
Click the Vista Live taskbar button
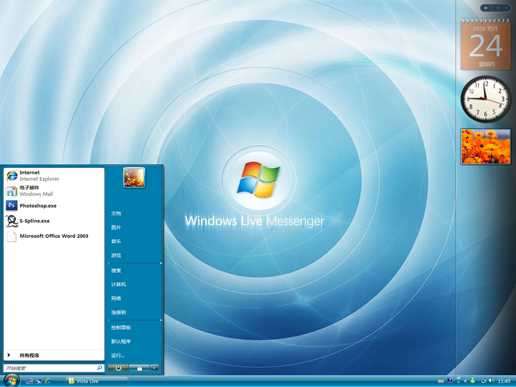point(96,381)
